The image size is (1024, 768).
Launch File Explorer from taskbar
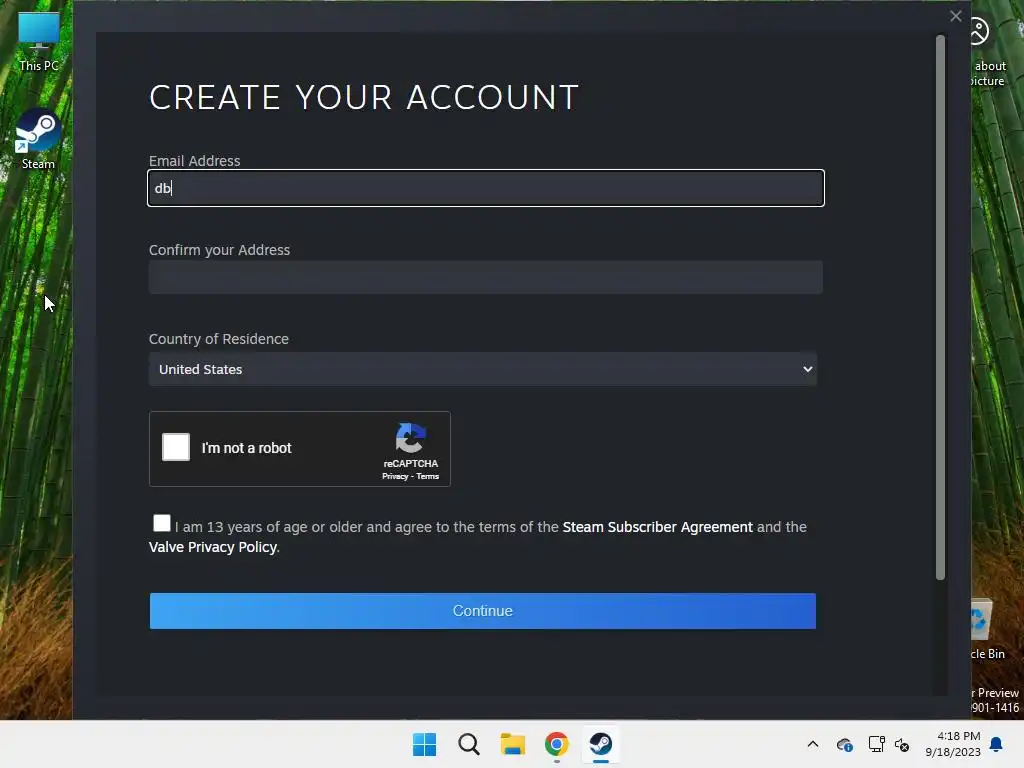click(x=513, y=744)
